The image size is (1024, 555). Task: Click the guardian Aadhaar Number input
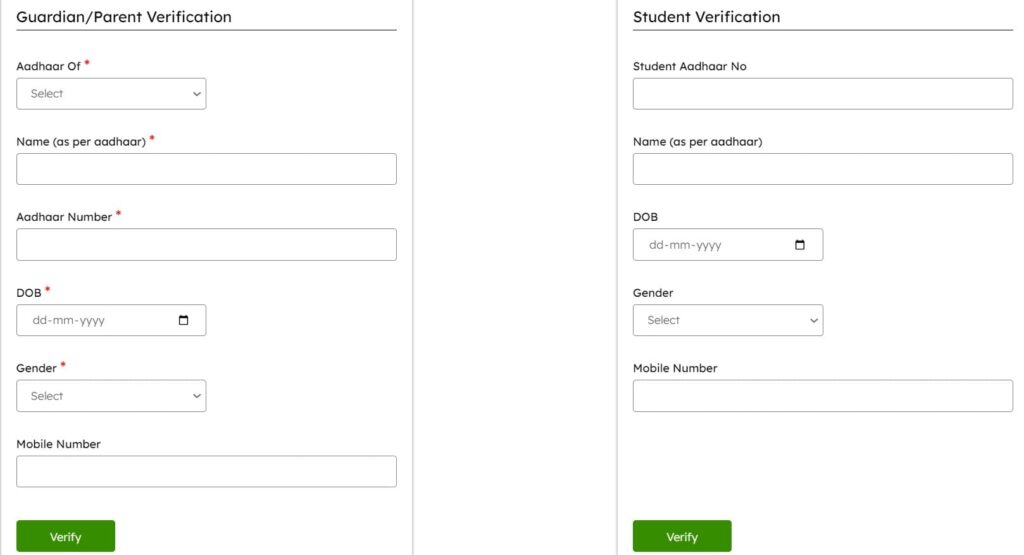click(206, 245)
